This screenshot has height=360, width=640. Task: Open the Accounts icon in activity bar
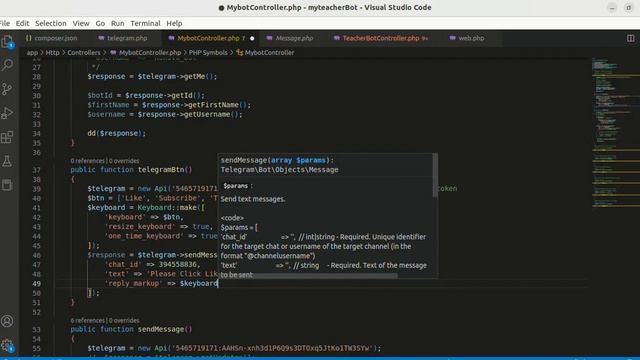pyautogui.click(x=7, y=321)
